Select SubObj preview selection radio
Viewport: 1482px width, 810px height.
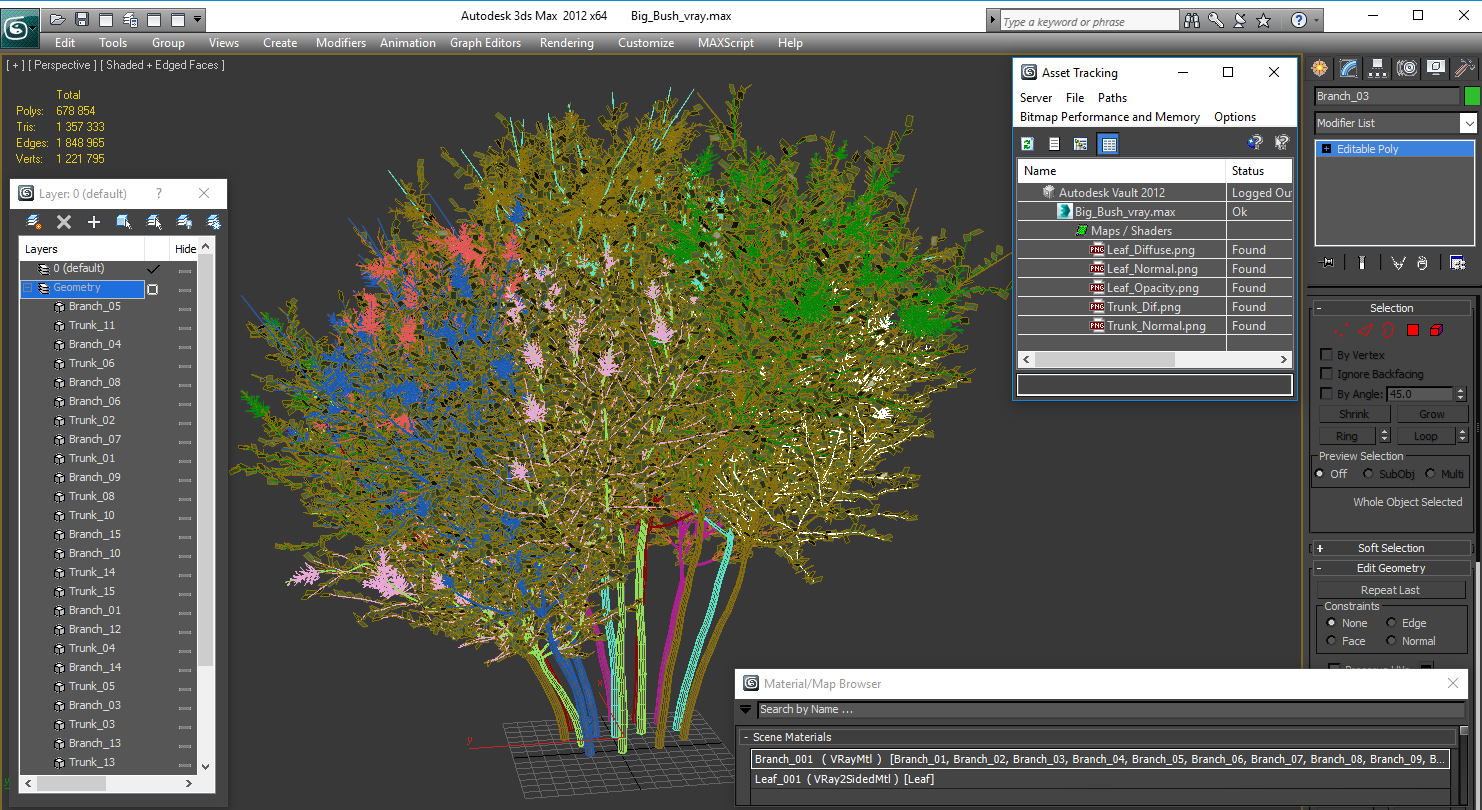pyautogui.click(x=1368, y=474)
